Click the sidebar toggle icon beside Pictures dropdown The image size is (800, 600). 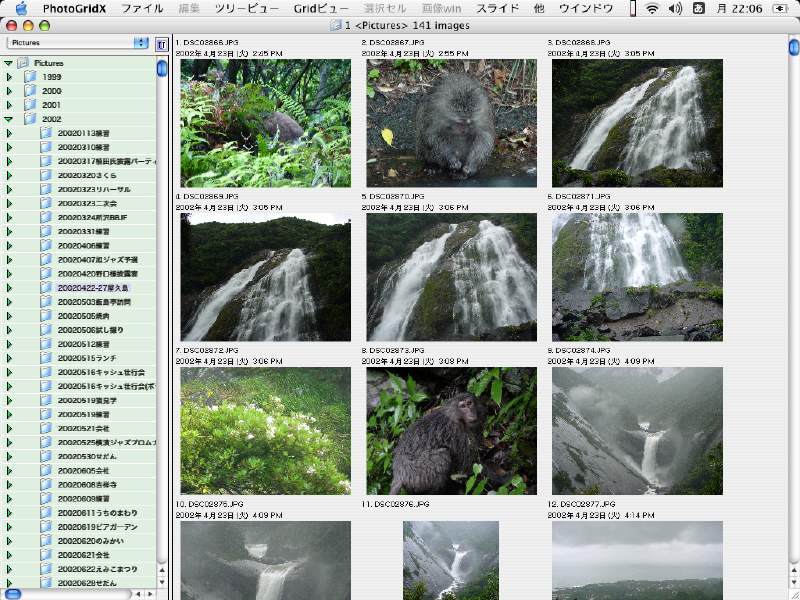162,44
